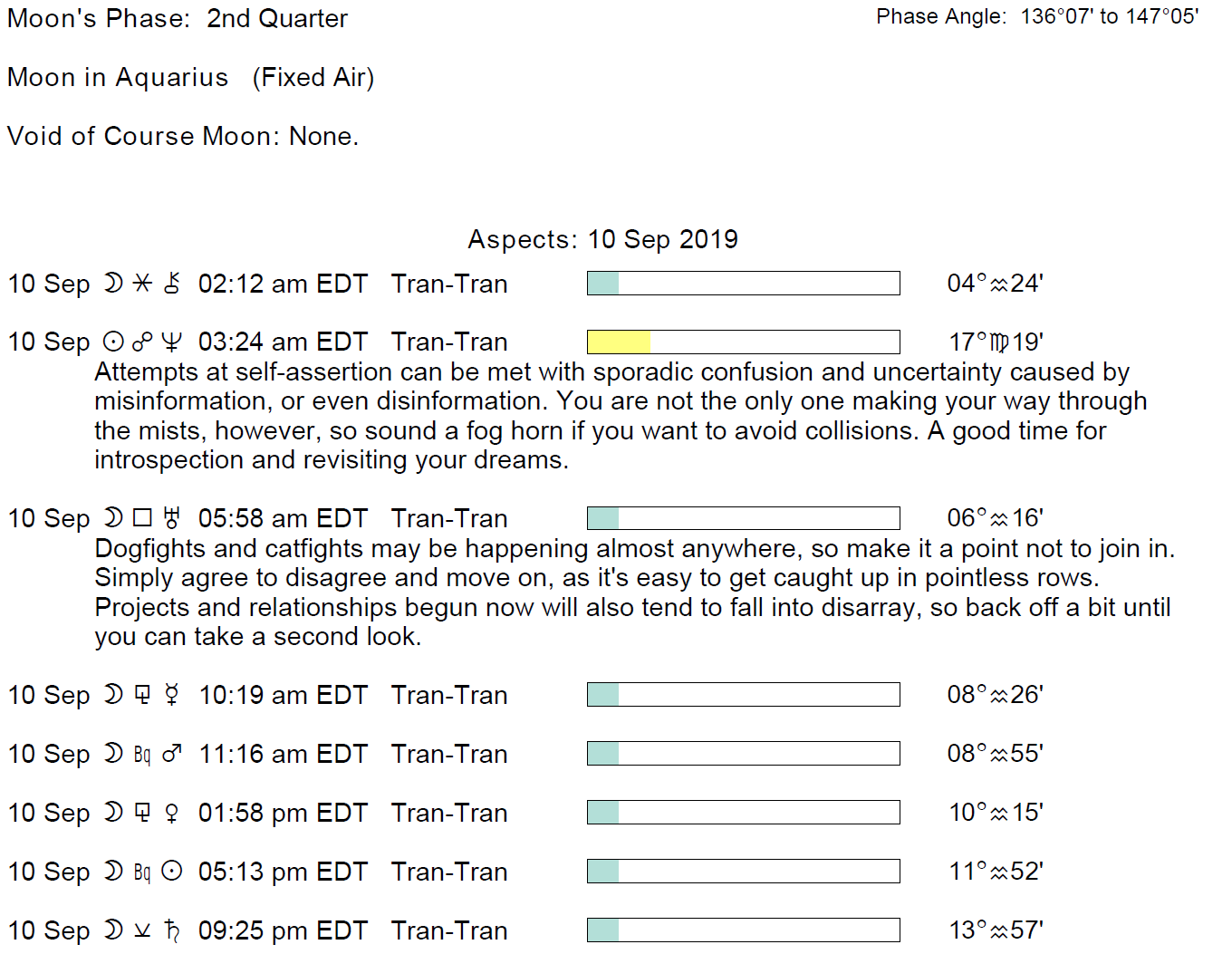Click the strength bar for the 05:58 am aspect

[743, 518]
